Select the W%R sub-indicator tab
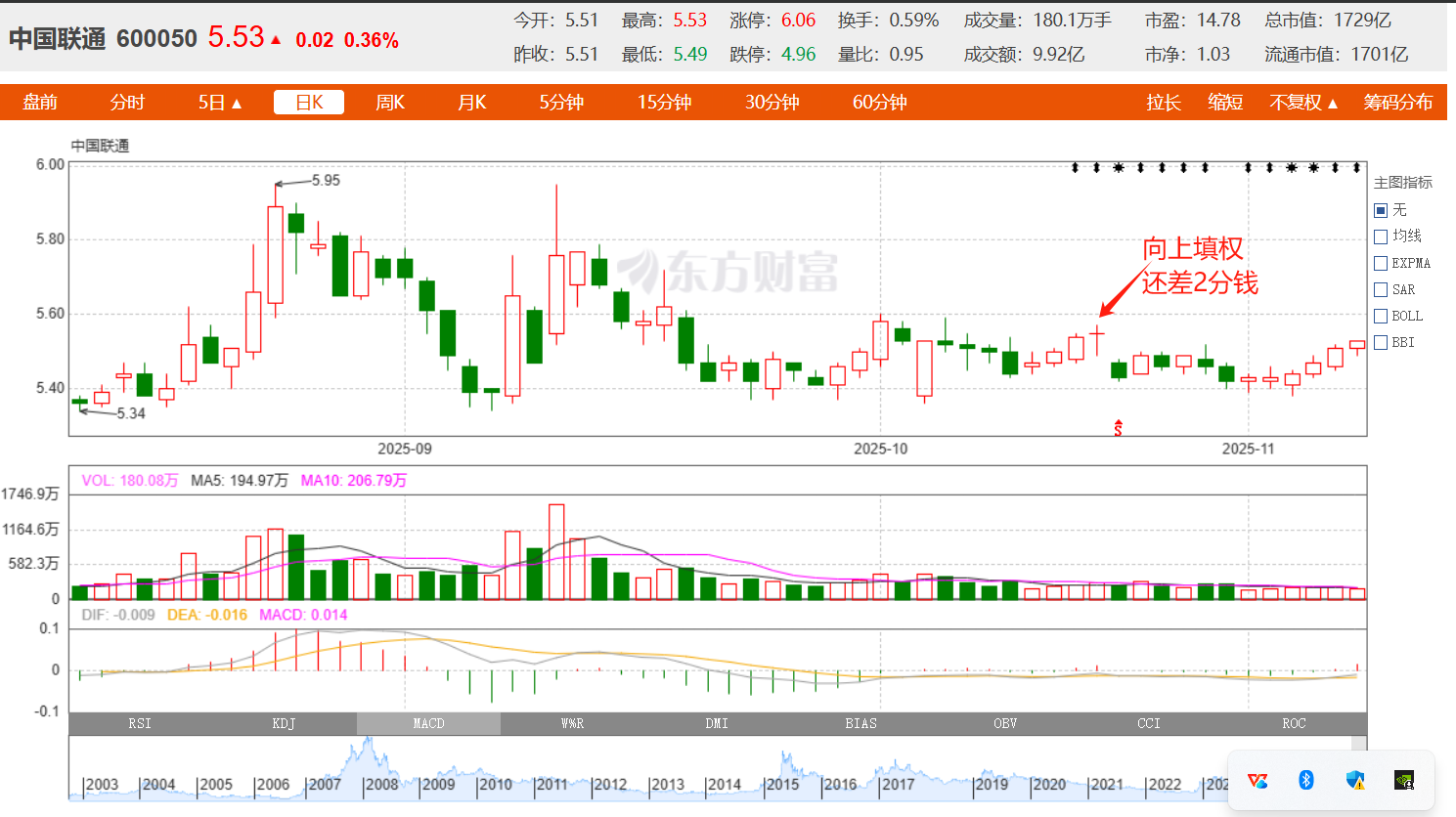This screenshot has width=1456, height=817. click(573, 723)
